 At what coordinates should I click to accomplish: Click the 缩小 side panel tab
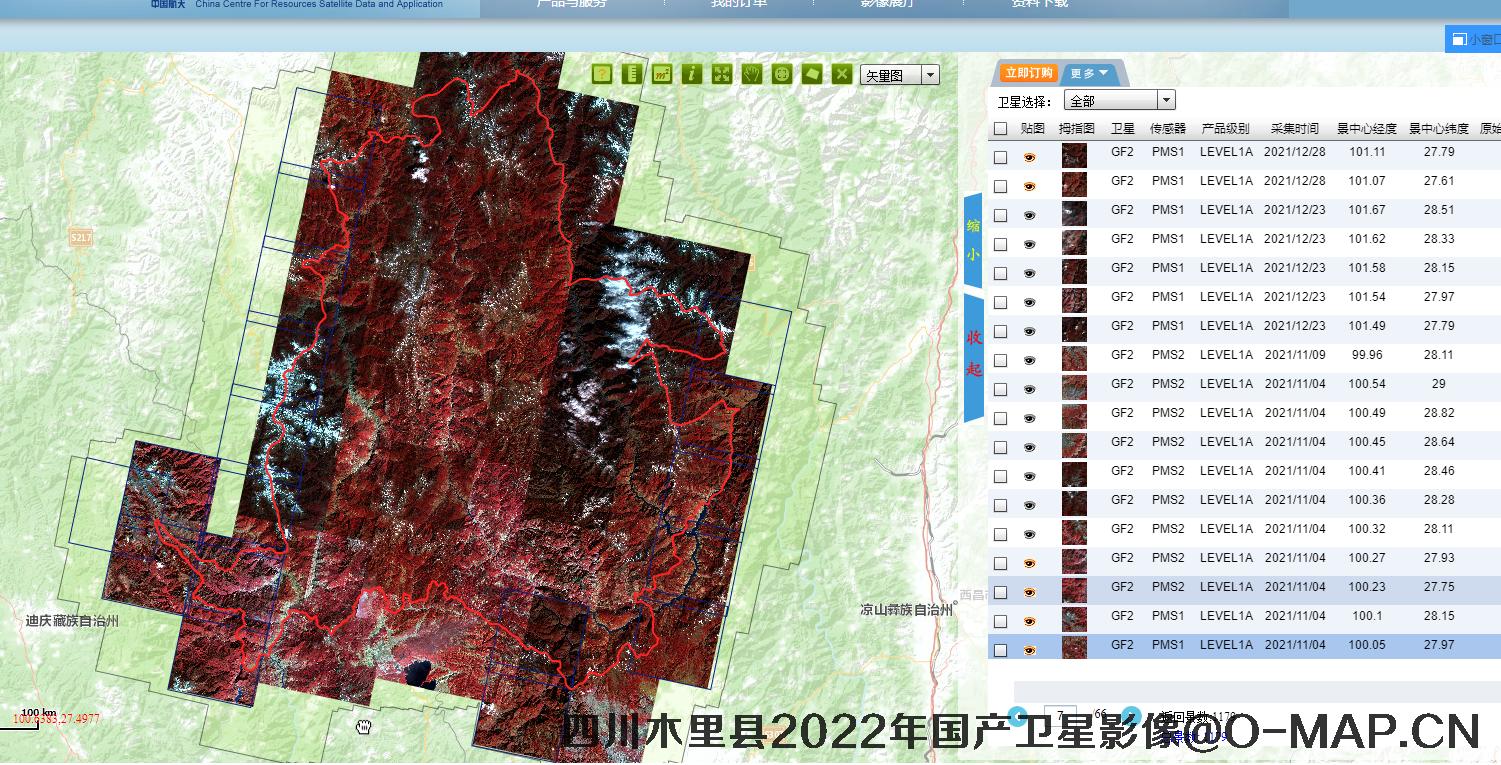click(973, 240)
